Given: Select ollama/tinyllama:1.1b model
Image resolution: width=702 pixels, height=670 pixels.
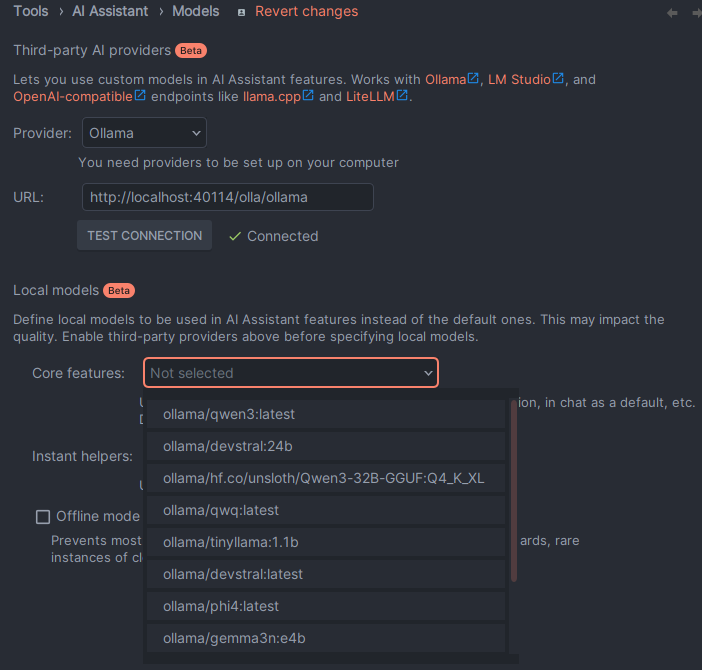Looking at the screenshot, I should point(326,542).
